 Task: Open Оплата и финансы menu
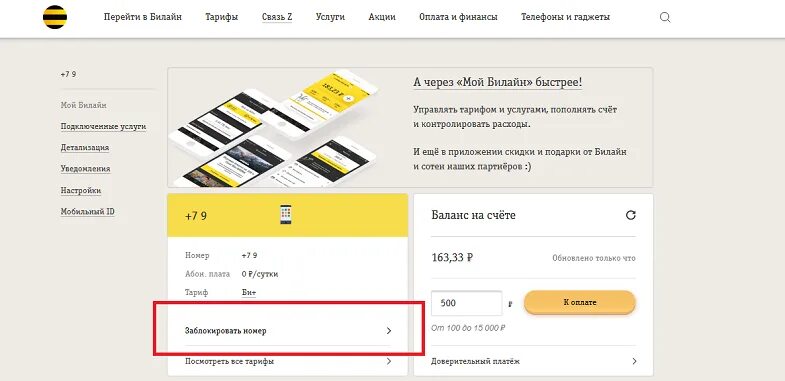pos(458,17)
